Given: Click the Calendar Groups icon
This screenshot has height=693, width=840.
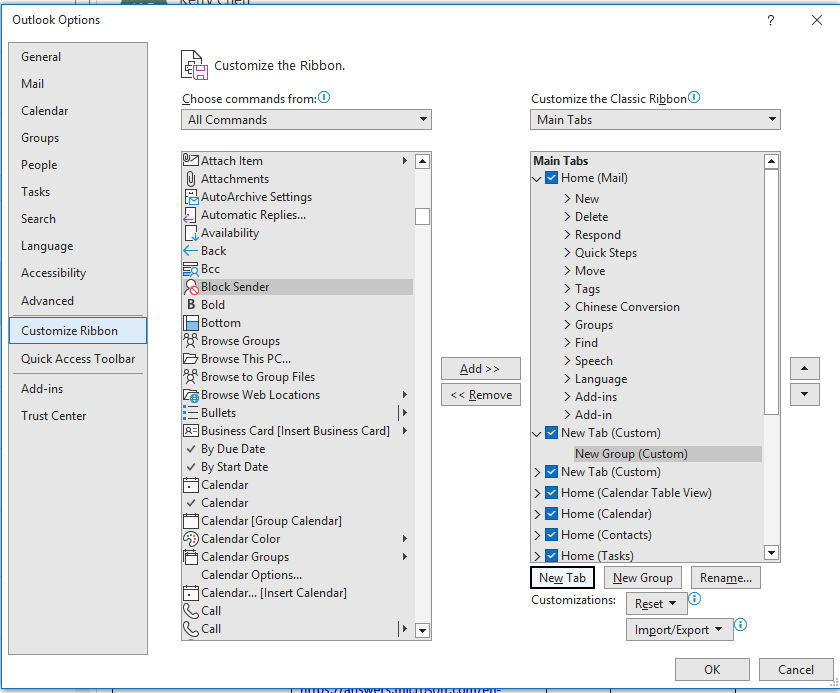Looking at the screenshot, I should click(191, 557).
